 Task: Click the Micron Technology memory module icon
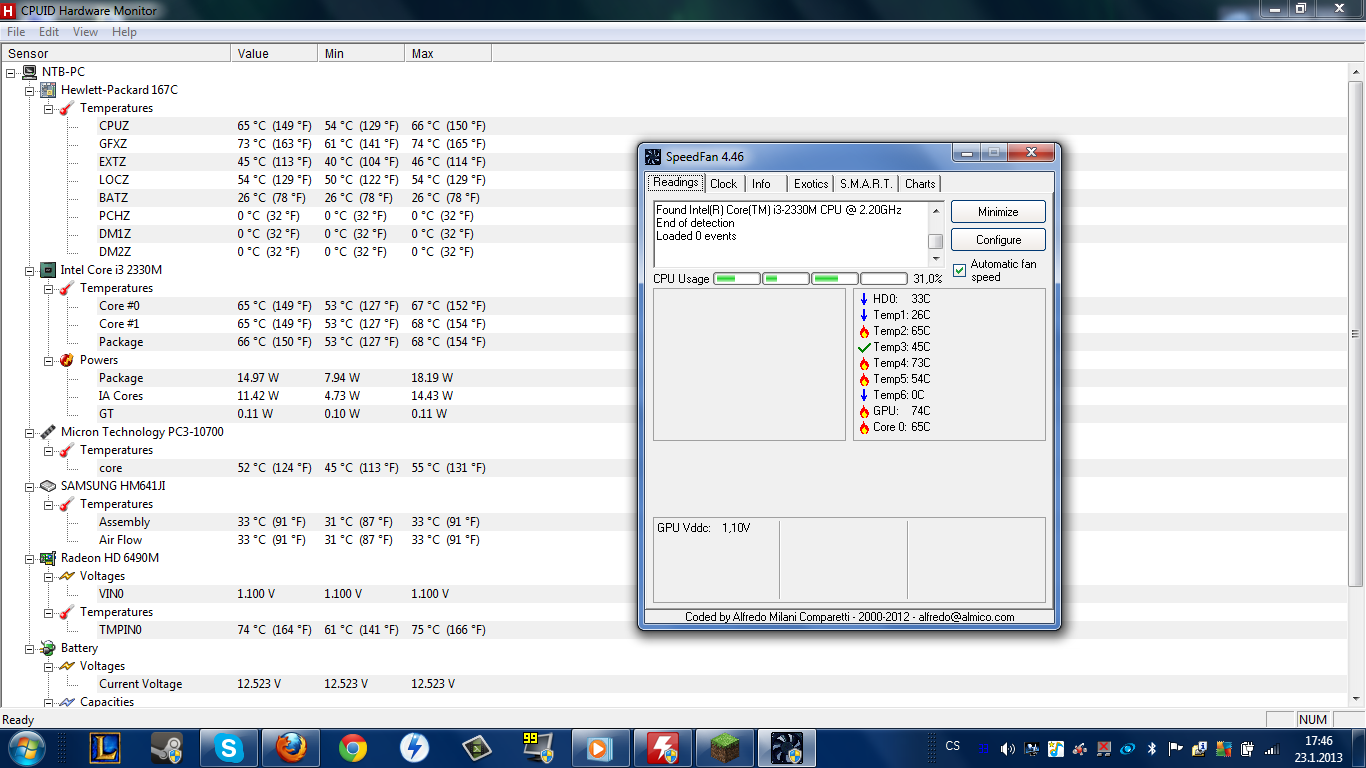click(x=47, y=432)
